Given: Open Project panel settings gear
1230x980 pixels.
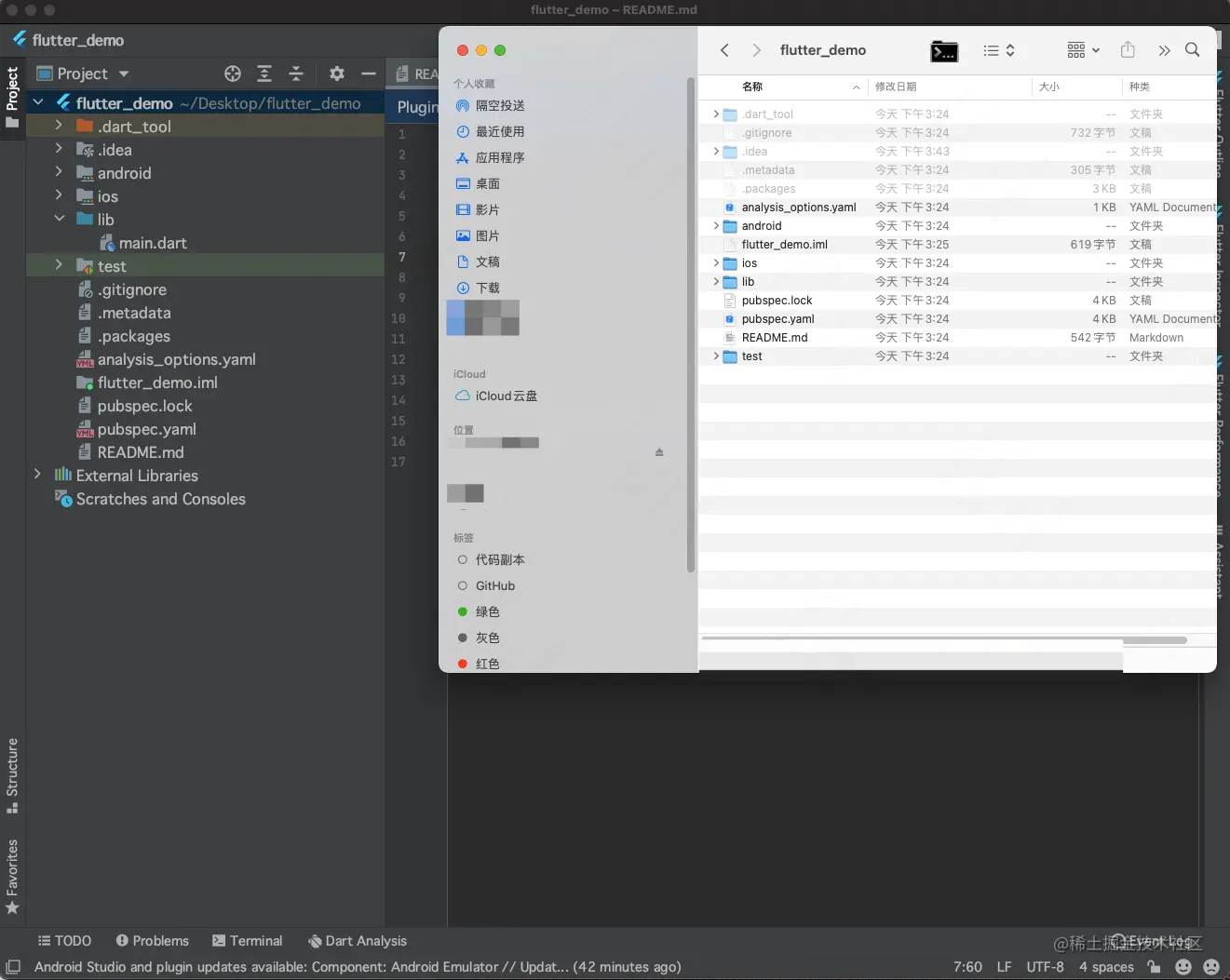Looking at the screenshot, I should [337, 74].
